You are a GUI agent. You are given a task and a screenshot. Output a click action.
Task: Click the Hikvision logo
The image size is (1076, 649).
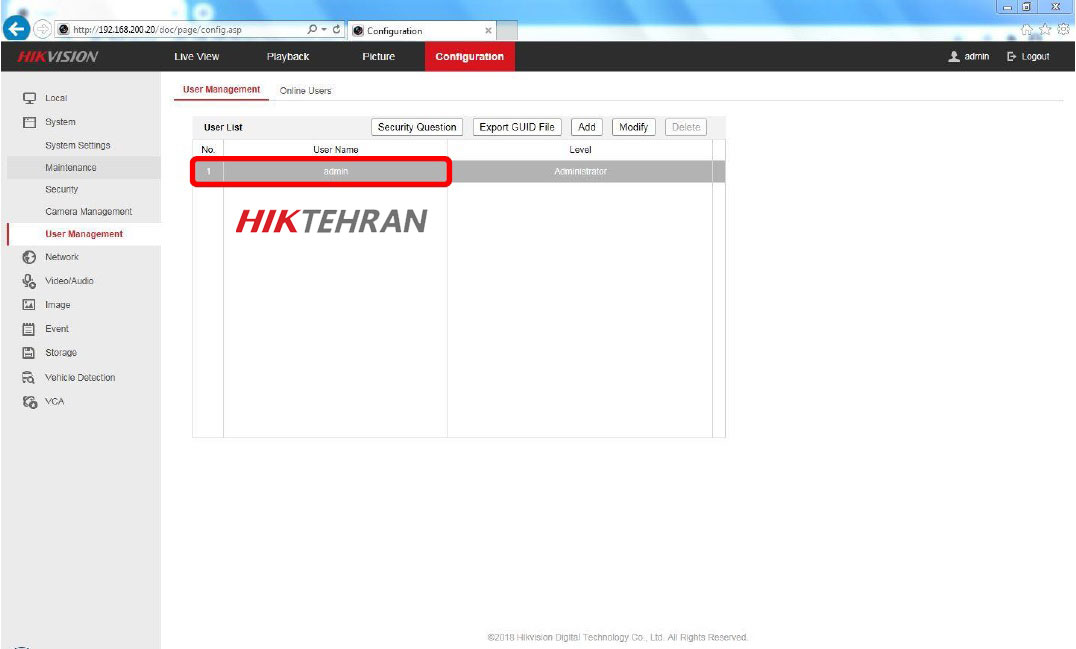tap(58, 56)
